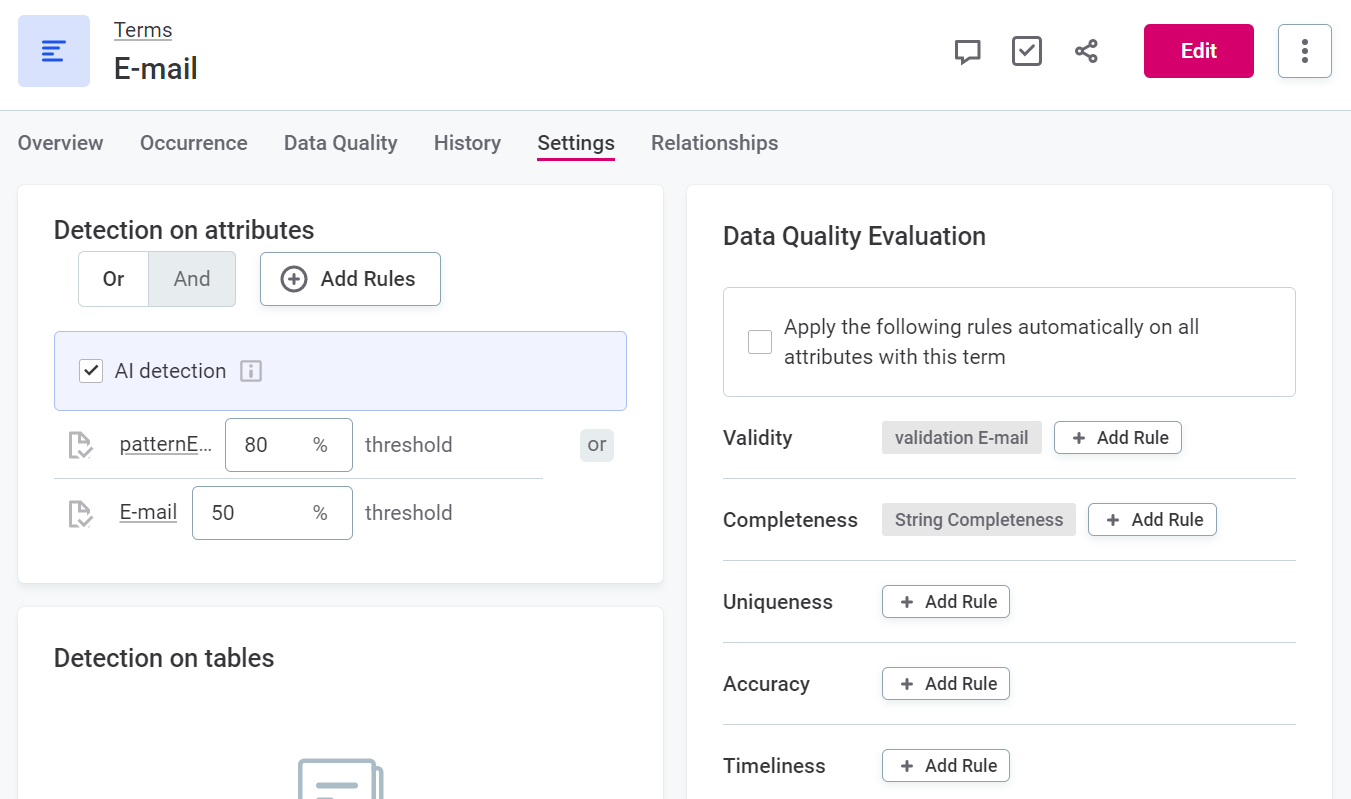Enable apply rules automatically checkbox

click(760, 342)
